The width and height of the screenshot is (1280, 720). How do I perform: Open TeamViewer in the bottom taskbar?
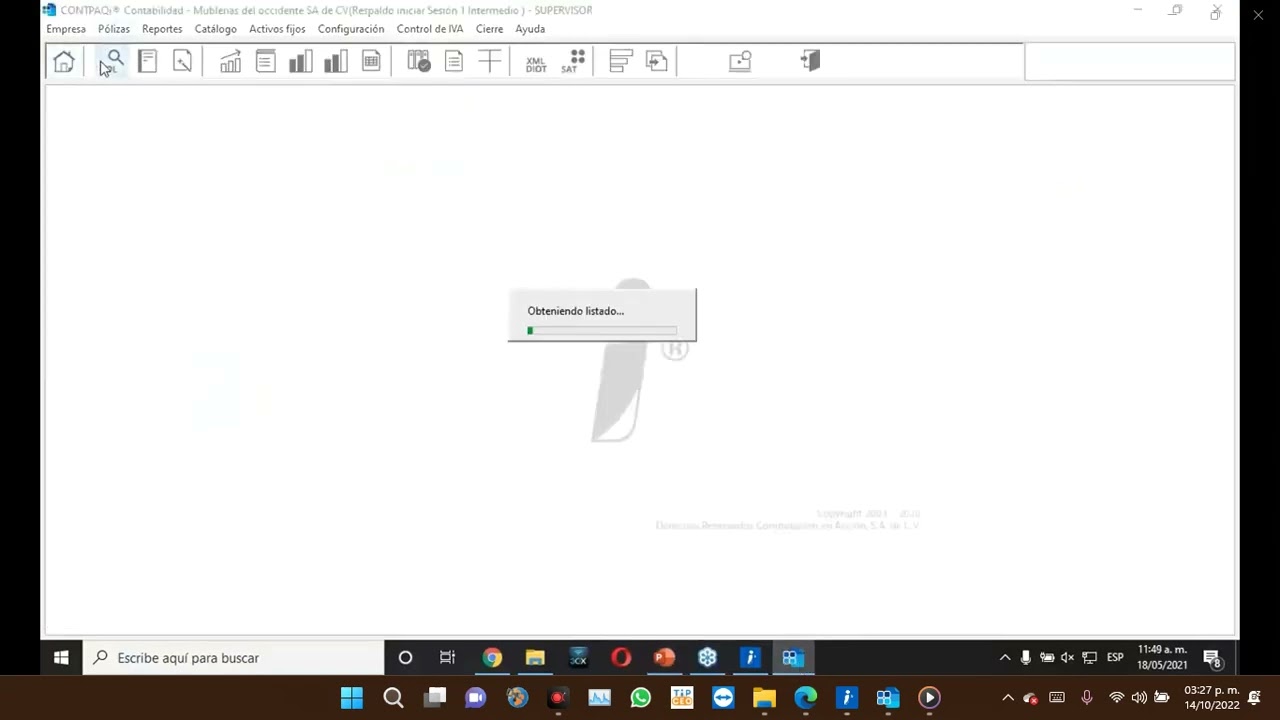723,698
